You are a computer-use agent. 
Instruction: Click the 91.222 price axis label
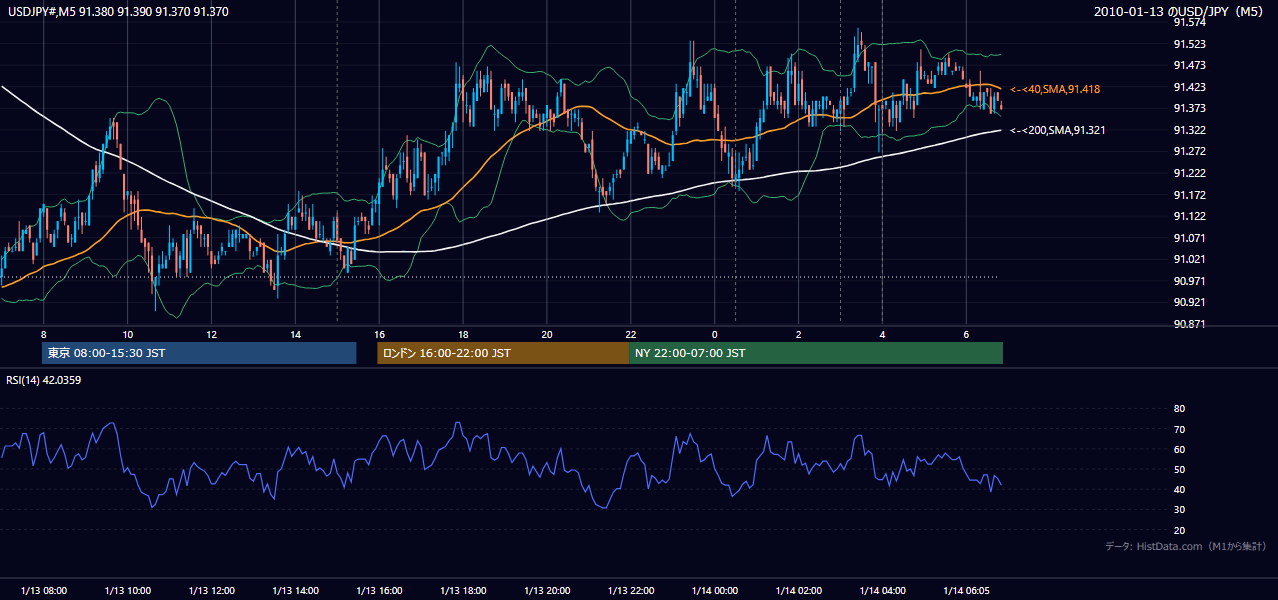1189,173
